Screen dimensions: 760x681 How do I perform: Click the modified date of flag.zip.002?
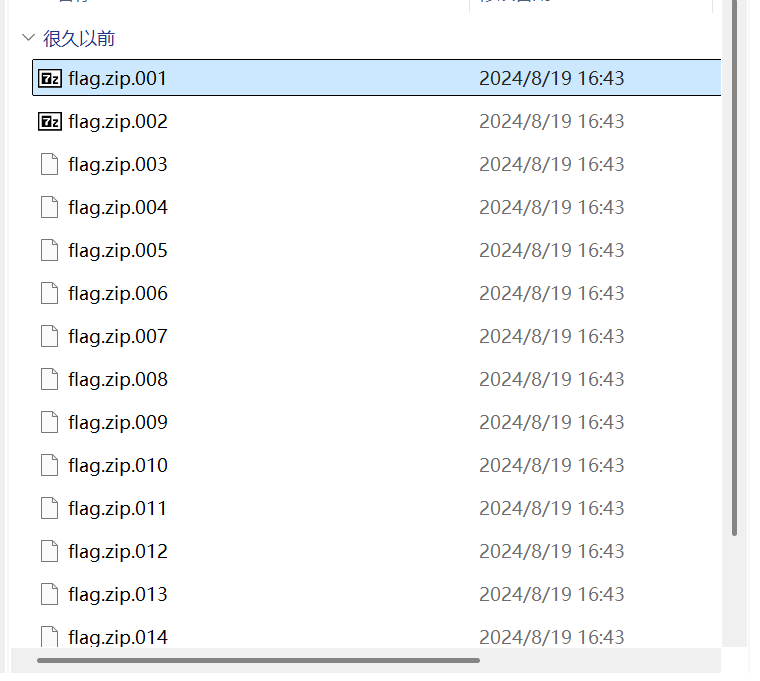coord(552,121)
